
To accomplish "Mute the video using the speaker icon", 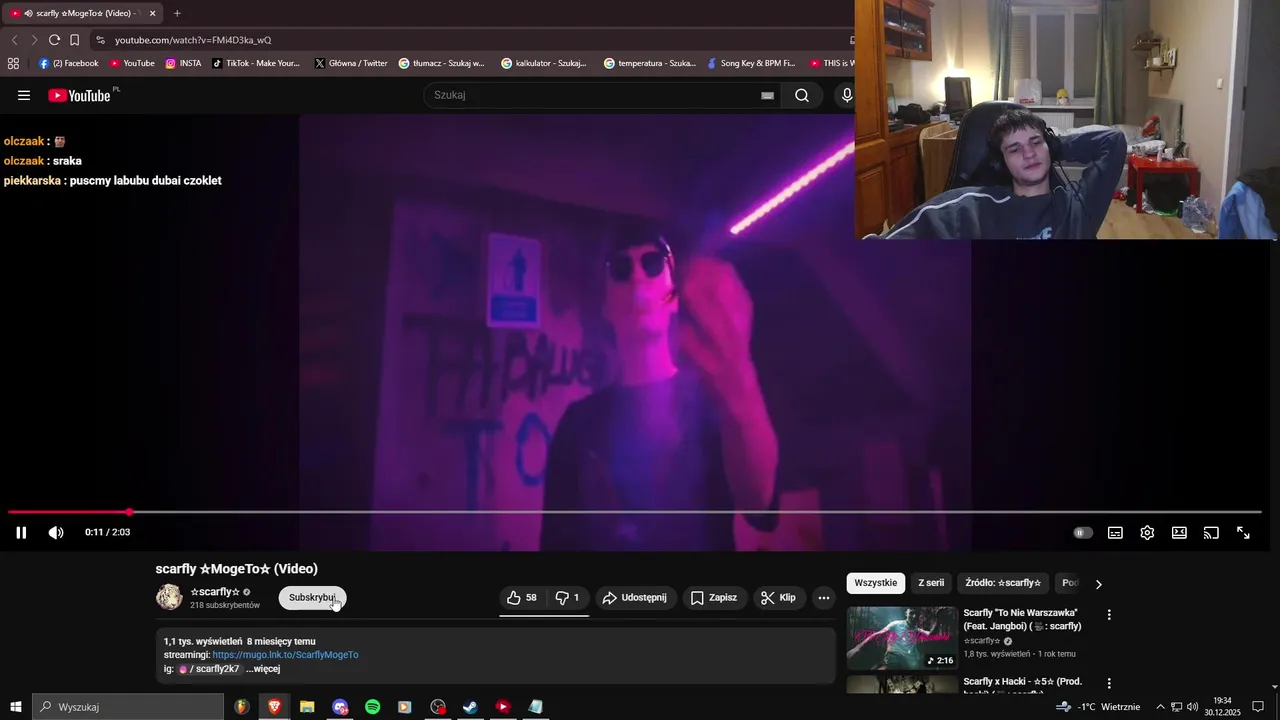I will pos(56,532).
